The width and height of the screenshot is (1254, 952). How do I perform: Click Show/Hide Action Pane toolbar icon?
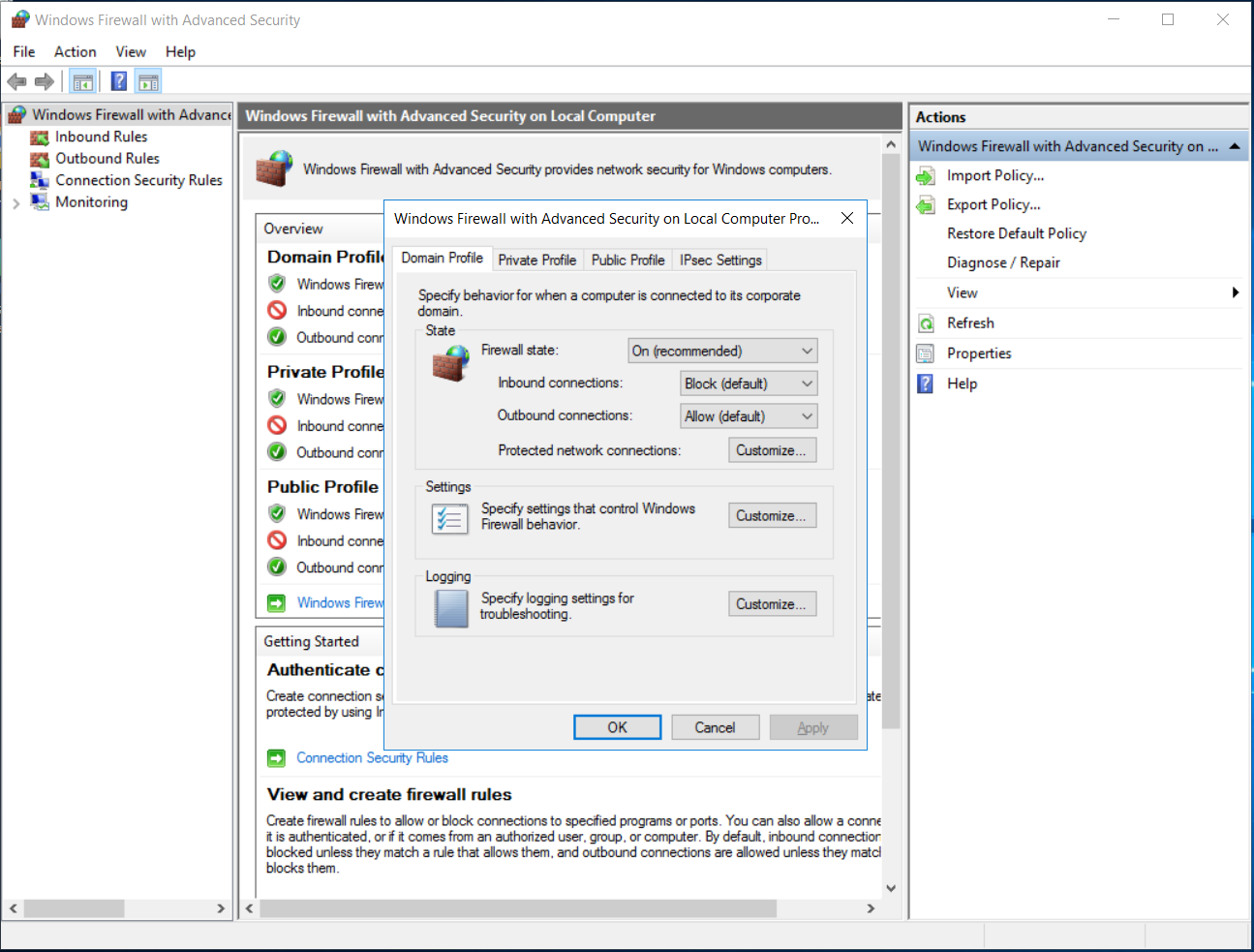148,81
